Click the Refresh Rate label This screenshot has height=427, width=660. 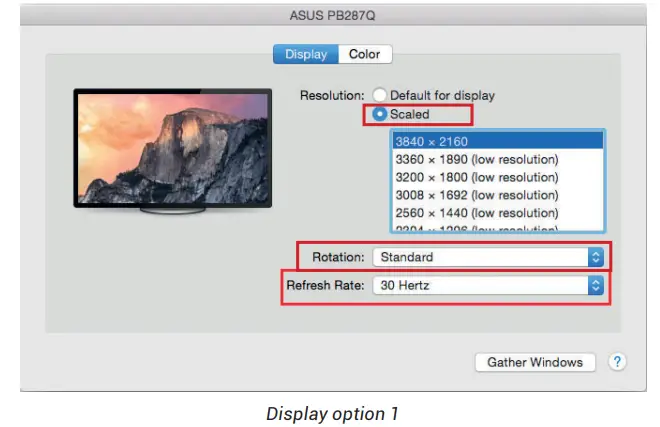click(x=325, y=286)
